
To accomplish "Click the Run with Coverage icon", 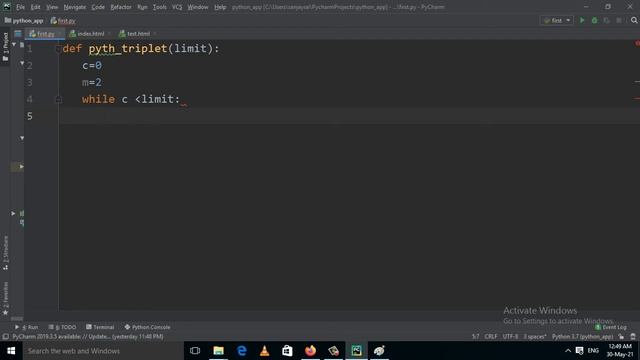I will pos(607,20).
